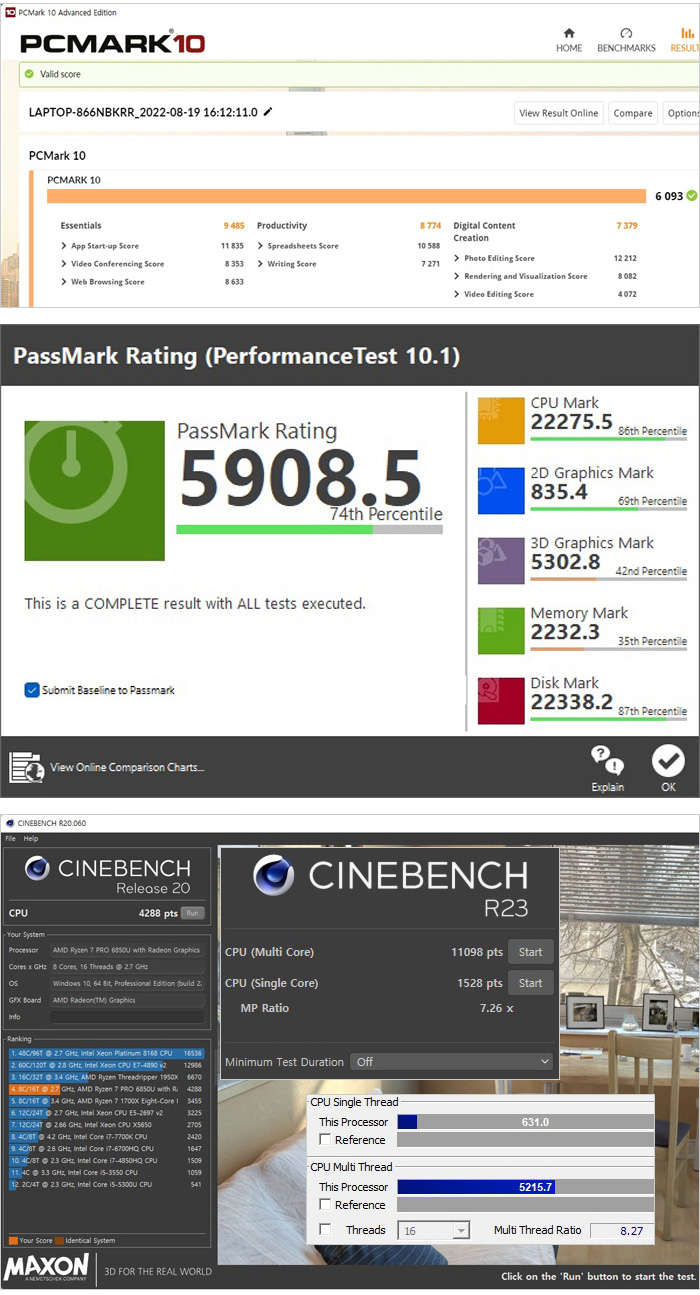Toggle the Threads checkbox
This screenshot has width=700, height=1295.
pos(325,1230)
